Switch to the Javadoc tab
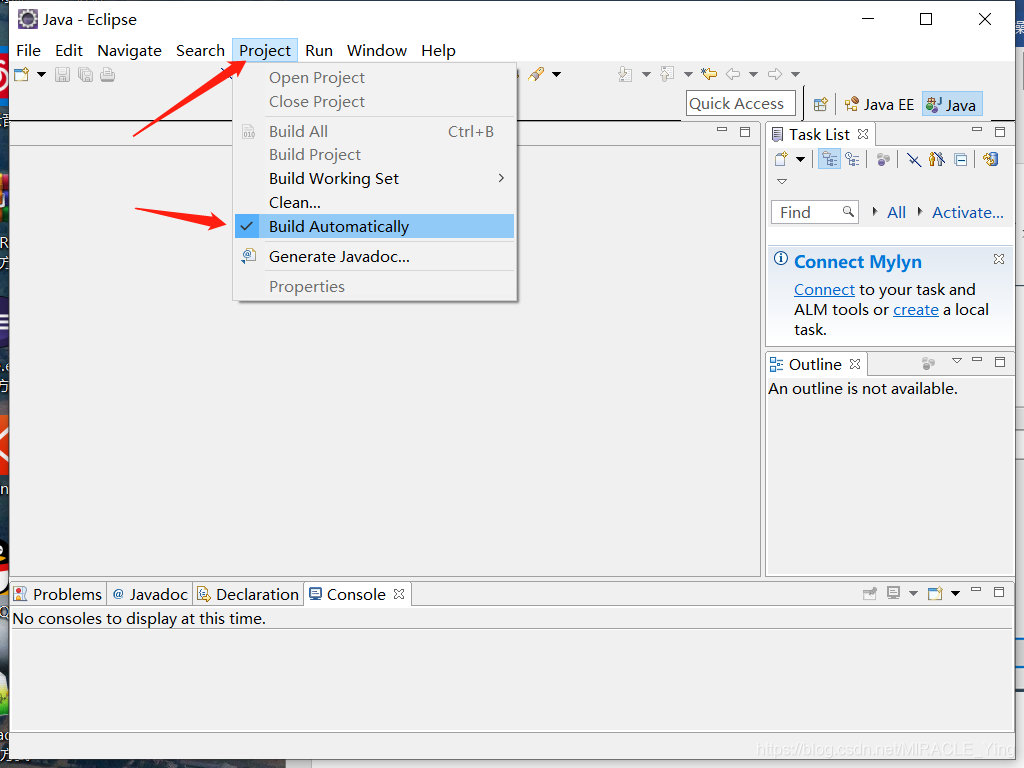This screenshot has width=1024, height=768. coord(150,594)
